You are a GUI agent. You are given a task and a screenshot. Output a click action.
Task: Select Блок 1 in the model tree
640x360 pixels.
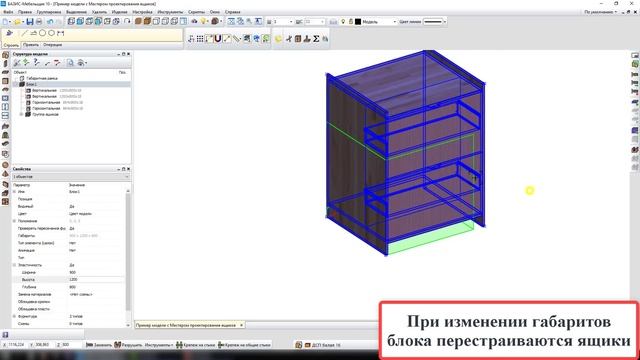tap(31, 84)
